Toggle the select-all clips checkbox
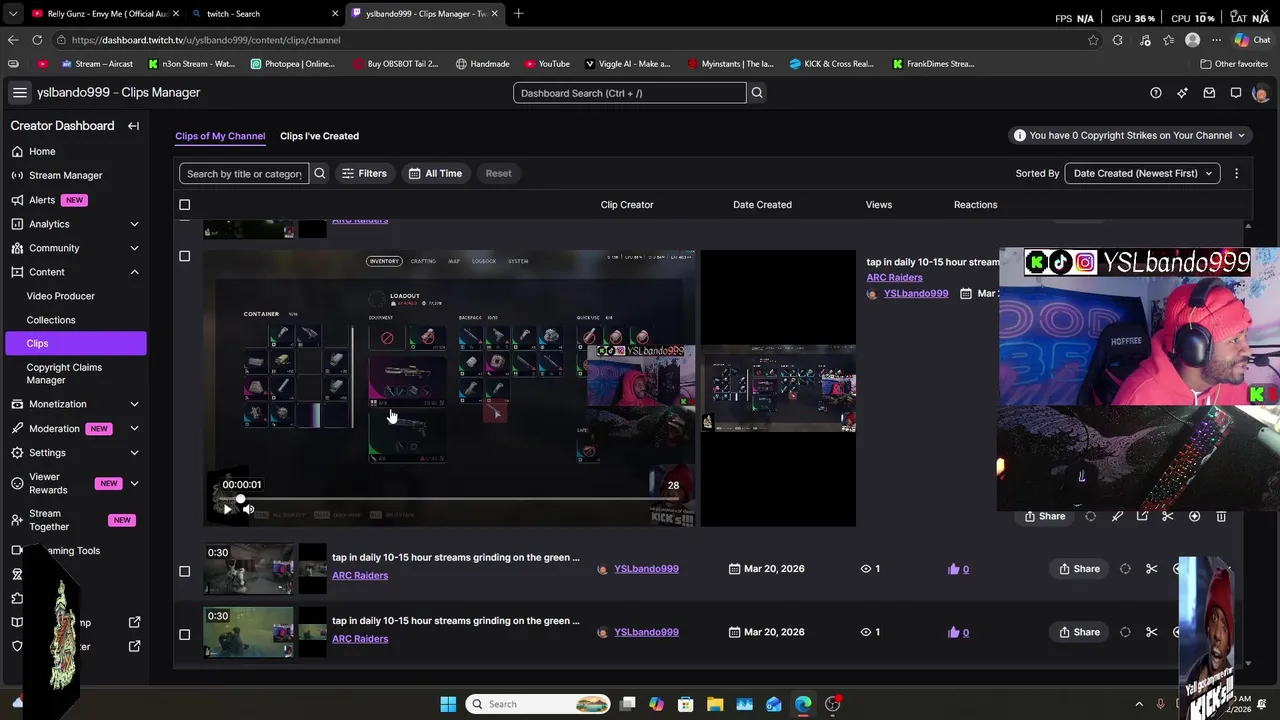 (184, 205)
